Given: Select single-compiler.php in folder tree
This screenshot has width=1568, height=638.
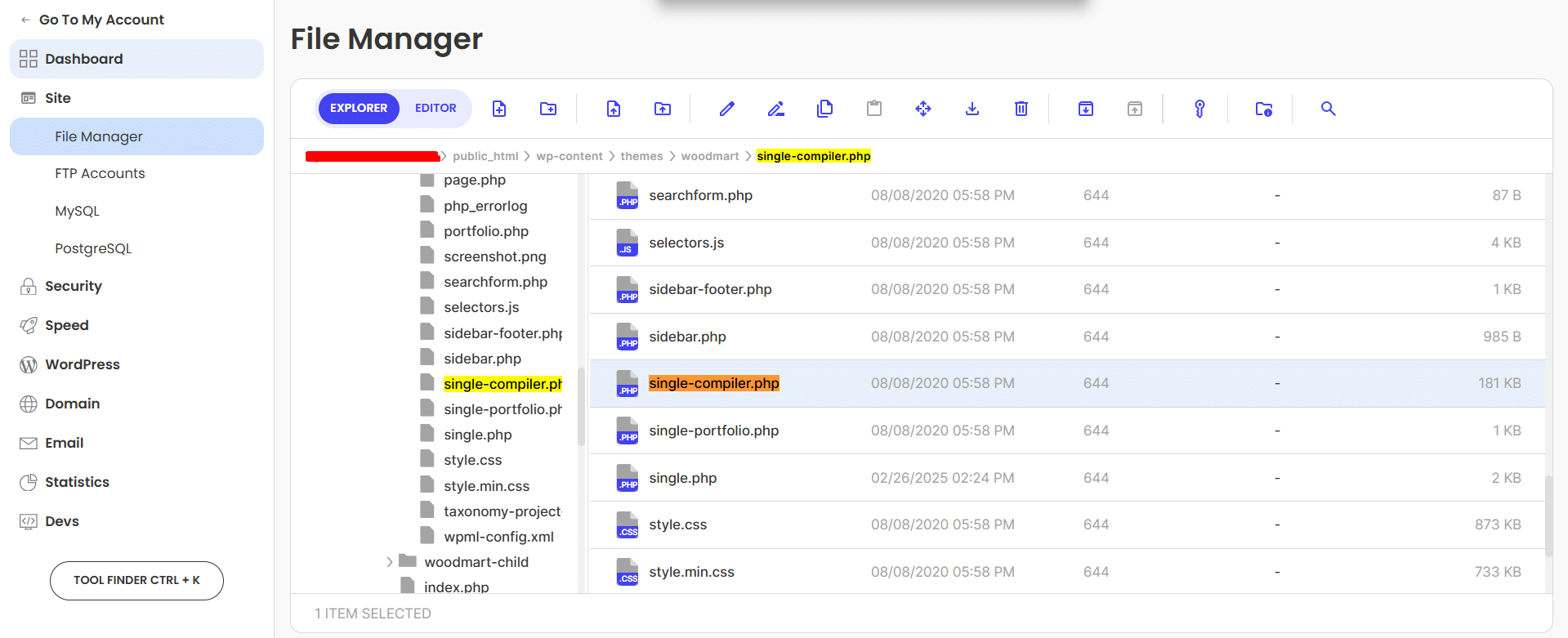Looking at the screenshot, I should point(503,384).
